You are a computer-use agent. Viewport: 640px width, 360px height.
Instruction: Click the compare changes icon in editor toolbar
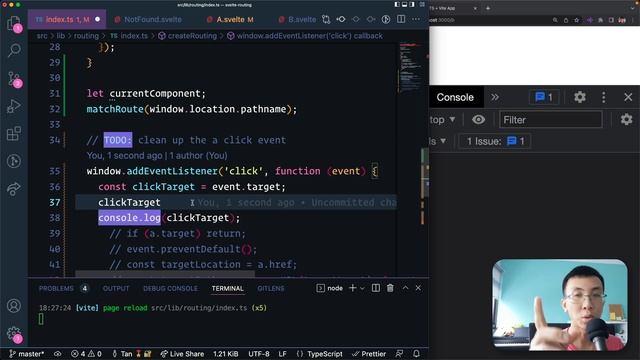point(326,19)
